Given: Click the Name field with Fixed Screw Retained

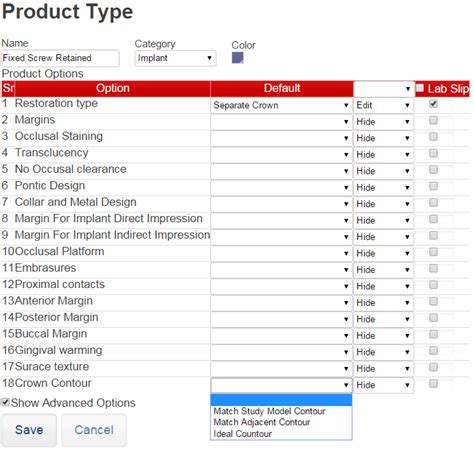Looking at the screenshot, I should coord(60,58).
